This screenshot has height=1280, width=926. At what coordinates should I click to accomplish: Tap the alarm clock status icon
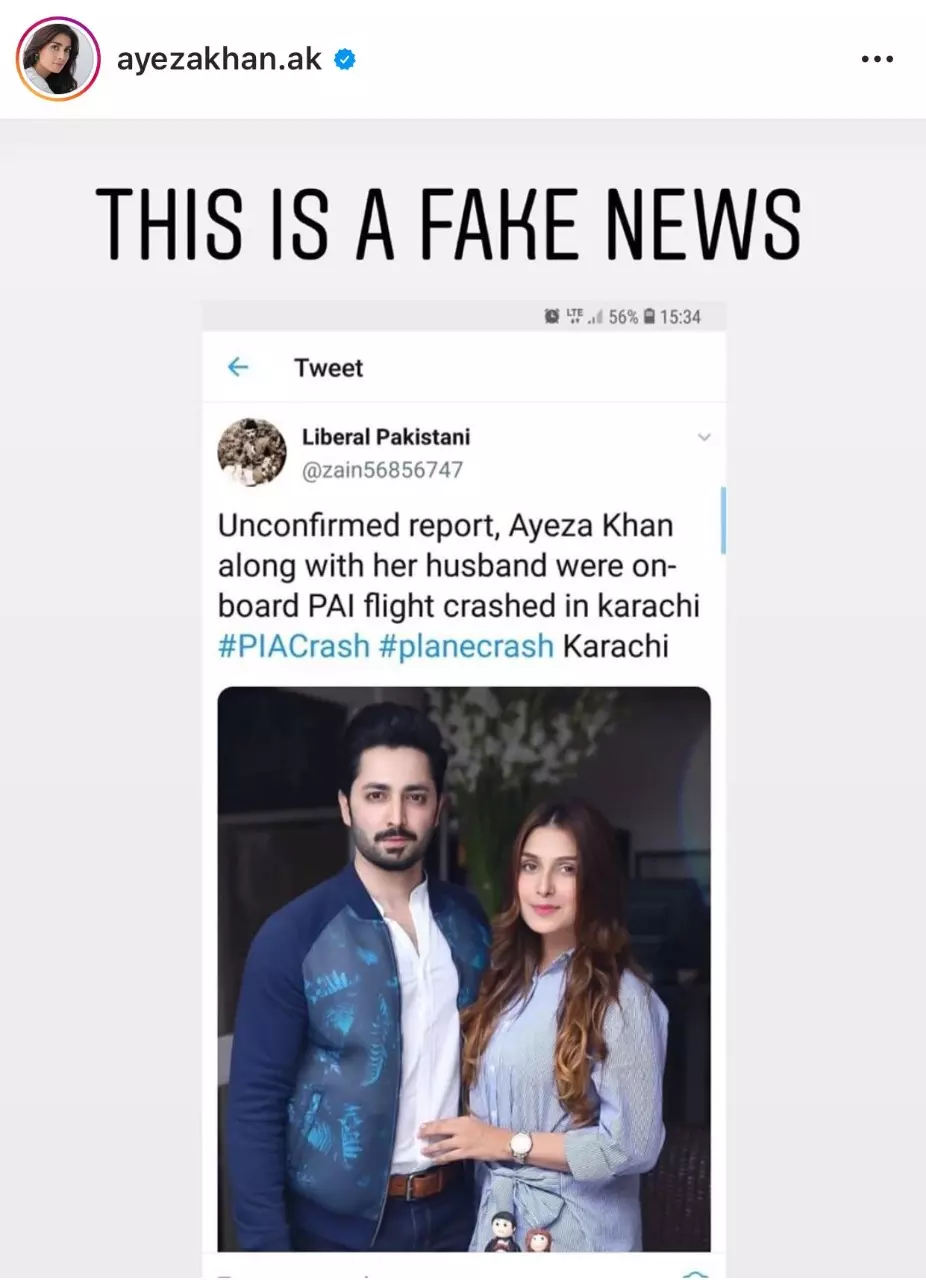pyautogui.click(x=552, y=317)
